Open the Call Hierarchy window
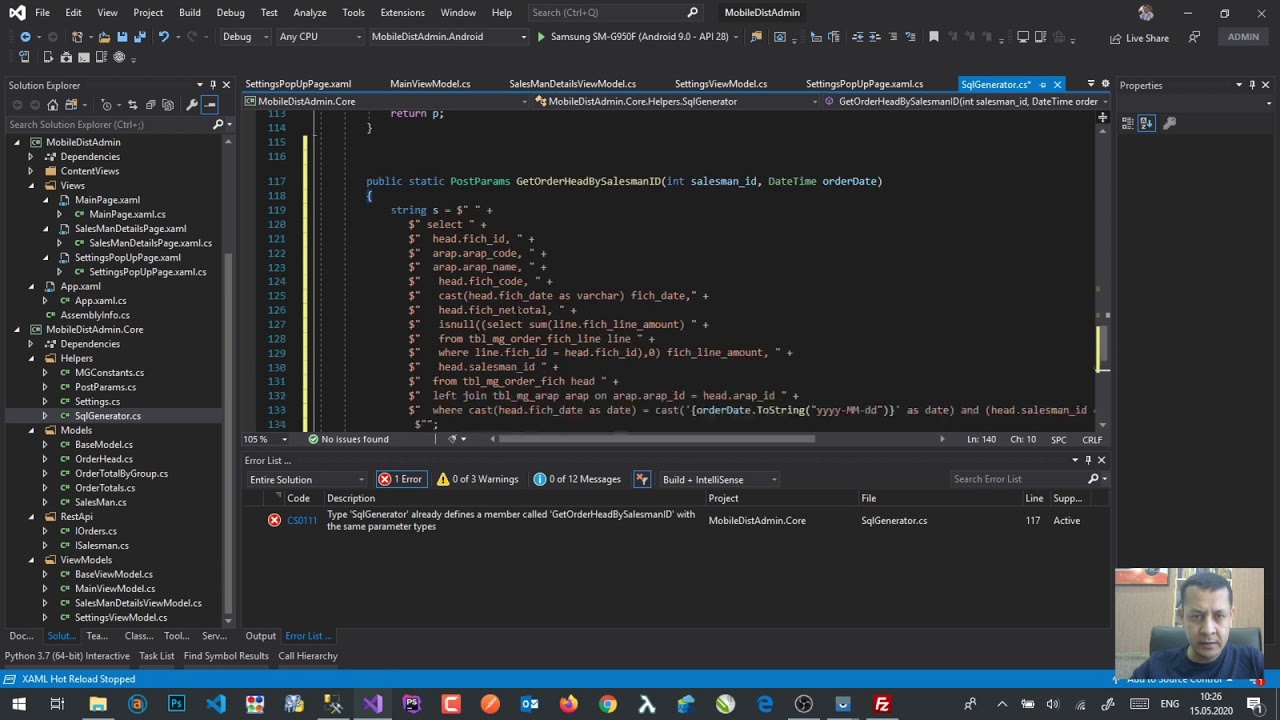This screenshot has height=720, width=1280. pos(308,656)
